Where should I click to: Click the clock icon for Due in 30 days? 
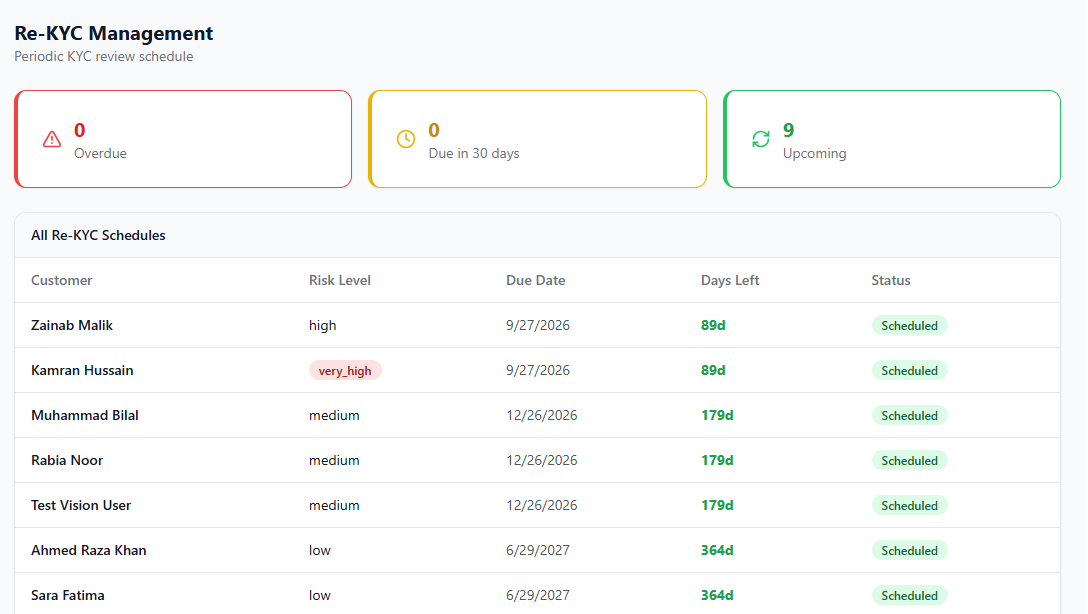point(406,139)
